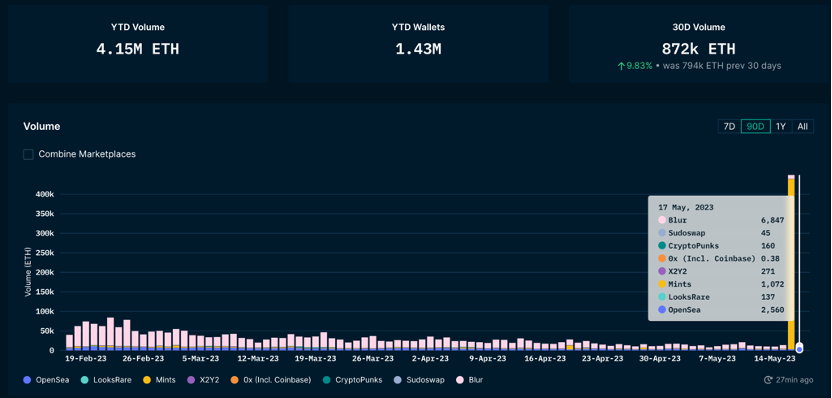Image resolution: width=832 pixels, height=398 pixels.
Task: Click the tall yellow Mints bar
Action: point(791,264)
